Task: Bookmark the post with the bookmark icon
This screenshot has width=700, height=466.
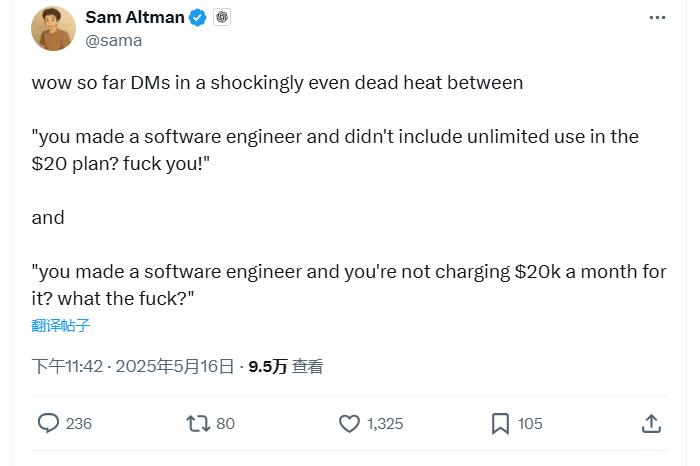Action: pyautogui.click(x=500, y=424)
